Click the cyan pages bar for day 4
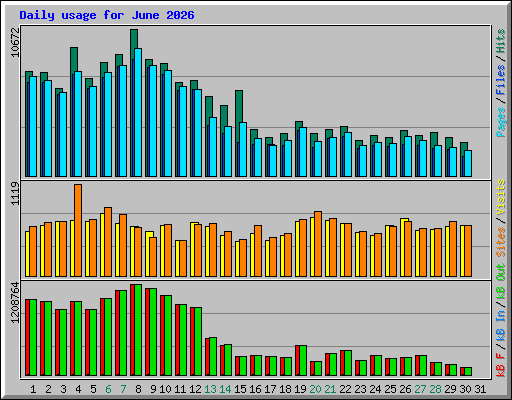The image size is (512, 400). pyautogui.click(x=78, y=124)
